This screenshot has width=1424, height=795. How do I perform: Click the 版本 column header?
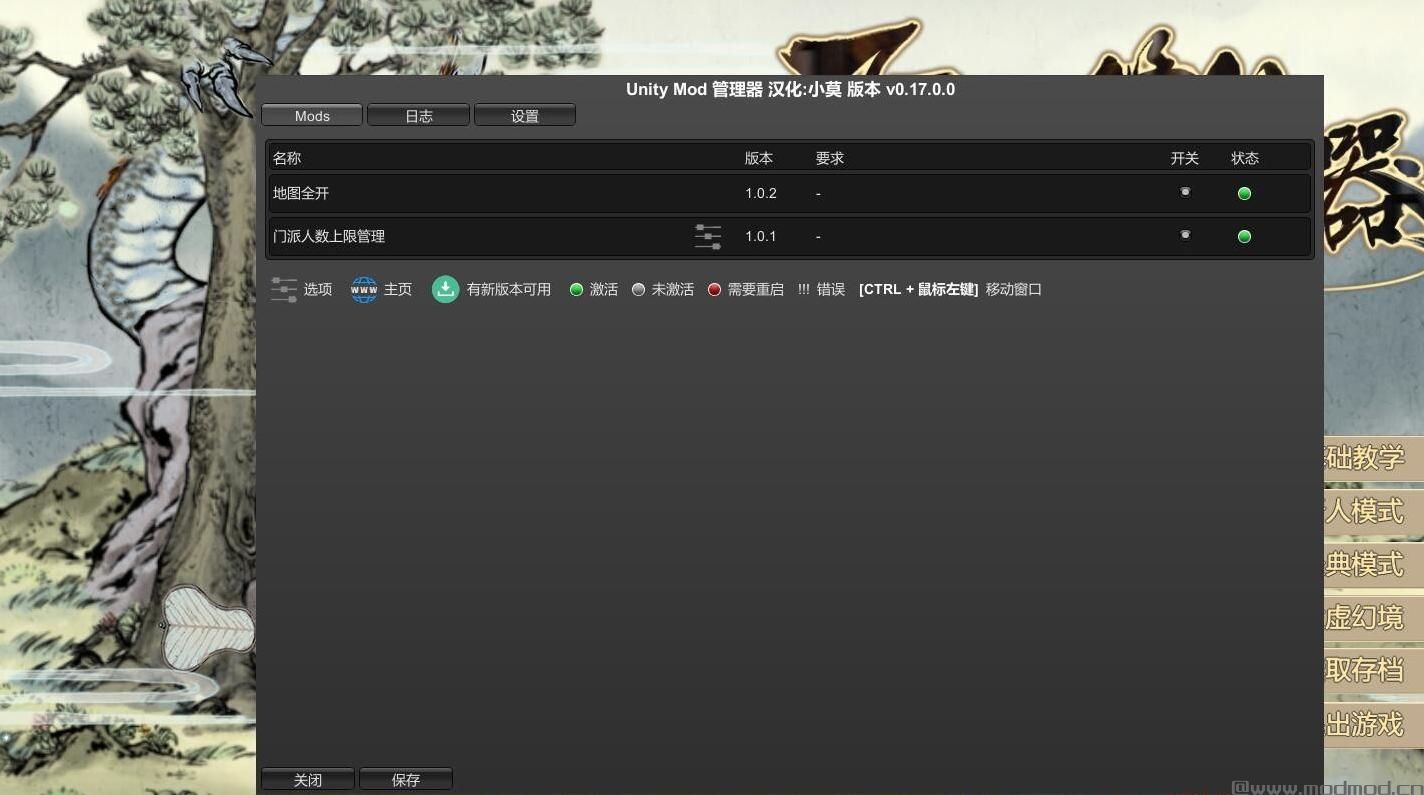tap(759, 158)
